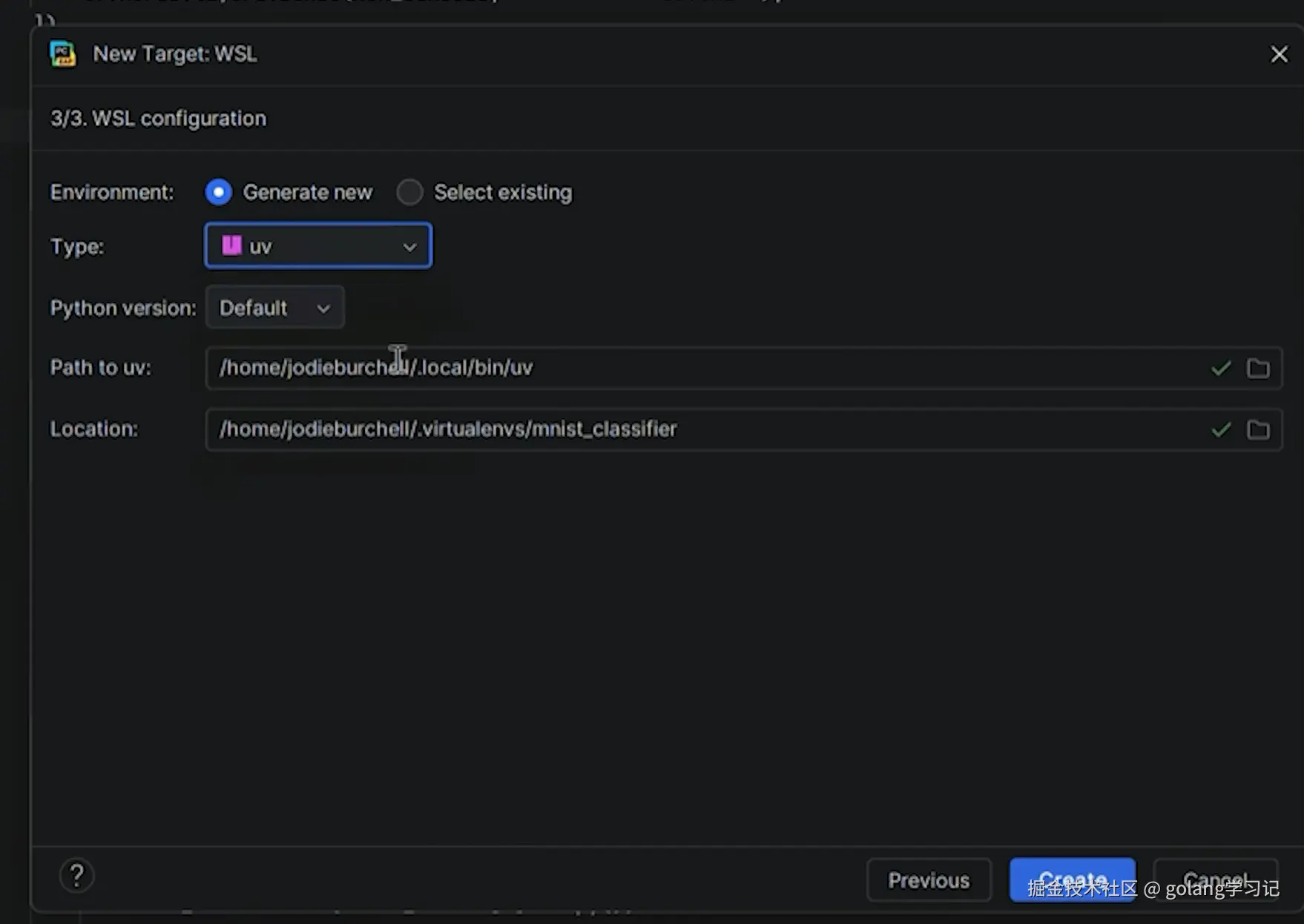This screenshot has height=924, width=1304.
Task: Browse for the uv executable folder icon
Action: click(x=1258, y=368)
